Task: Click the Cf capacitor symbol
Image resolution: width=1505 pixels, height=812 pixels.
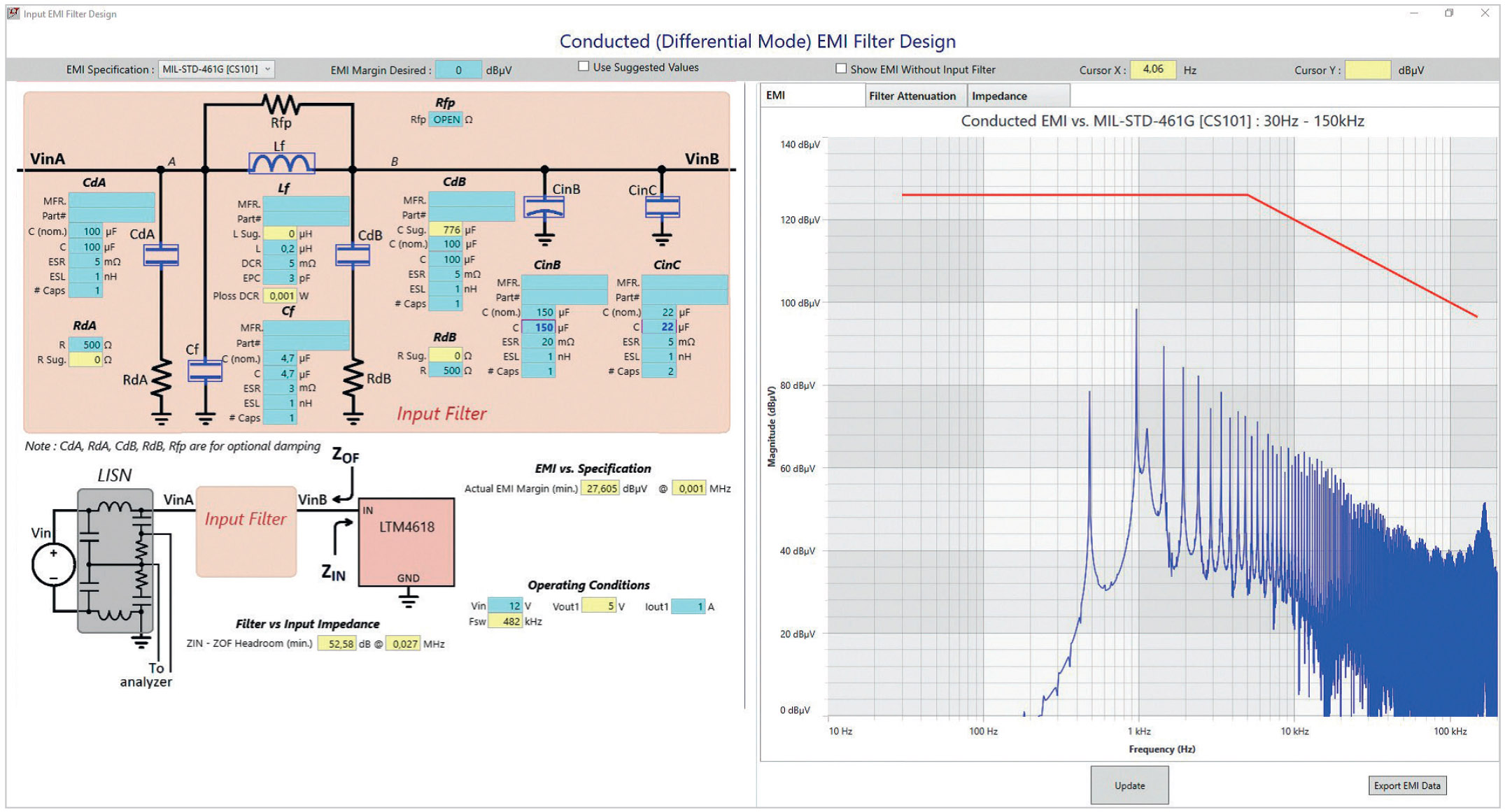Action: 205,371
